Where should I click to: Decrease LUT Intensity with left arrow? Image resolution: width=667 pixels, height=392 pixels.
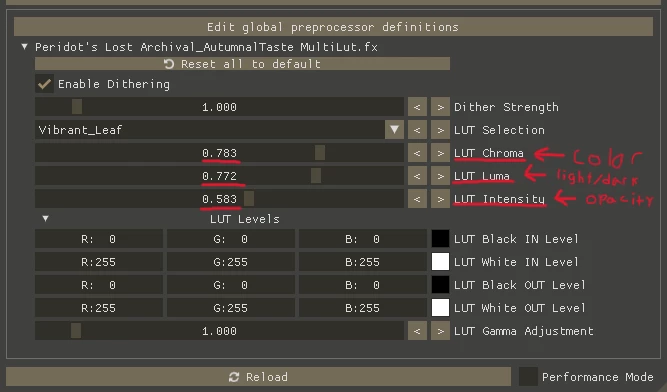click(417, 199)
